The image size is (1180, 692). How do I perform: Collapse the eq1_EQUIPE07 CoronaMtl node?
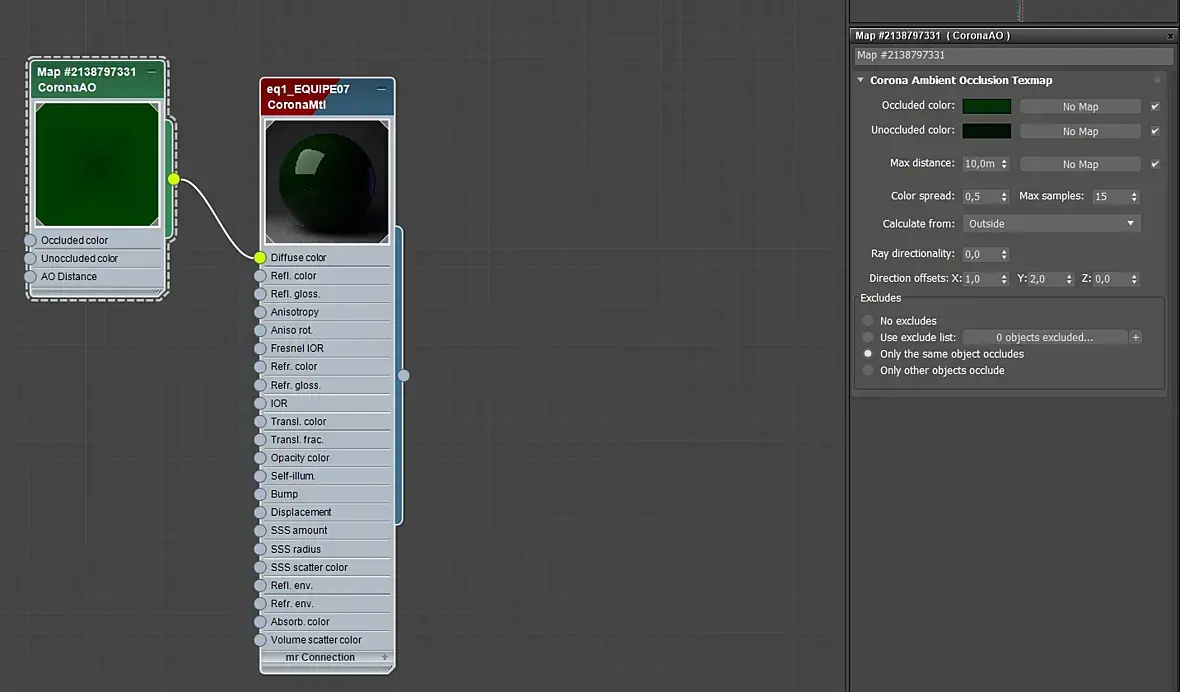point(382,89)
